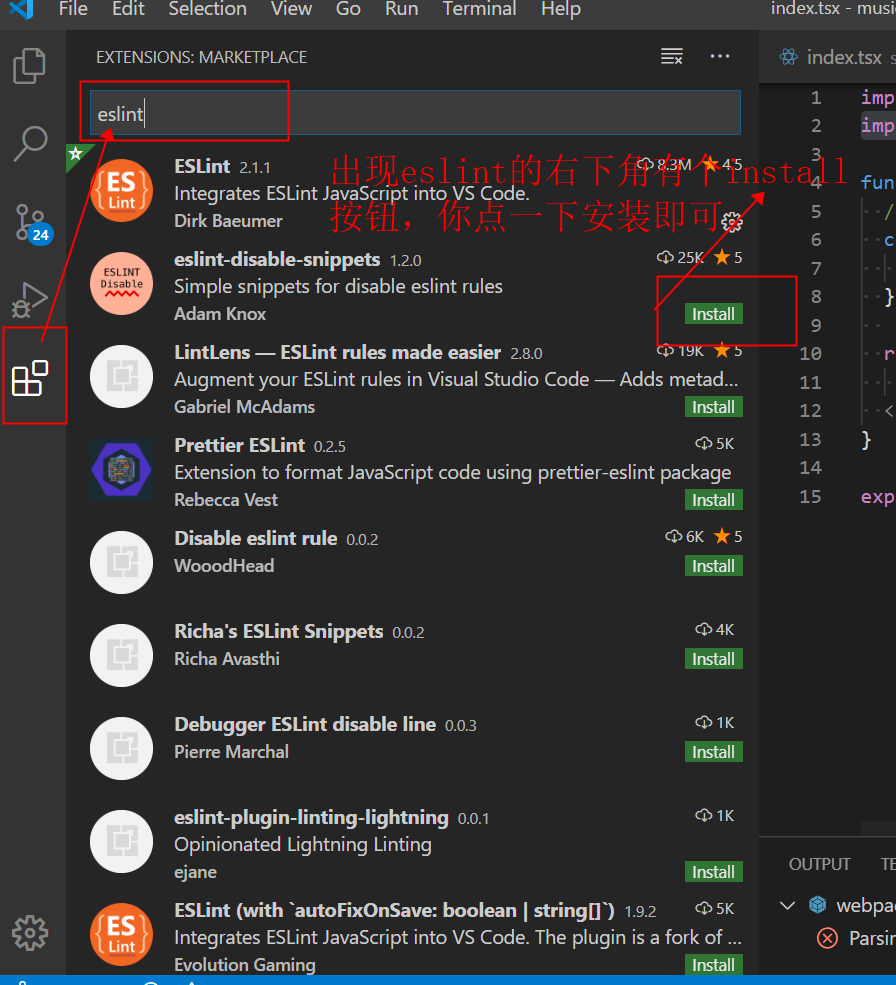Install Debugger ESLint disable line extension
The image size is (896, 985).
714,752
